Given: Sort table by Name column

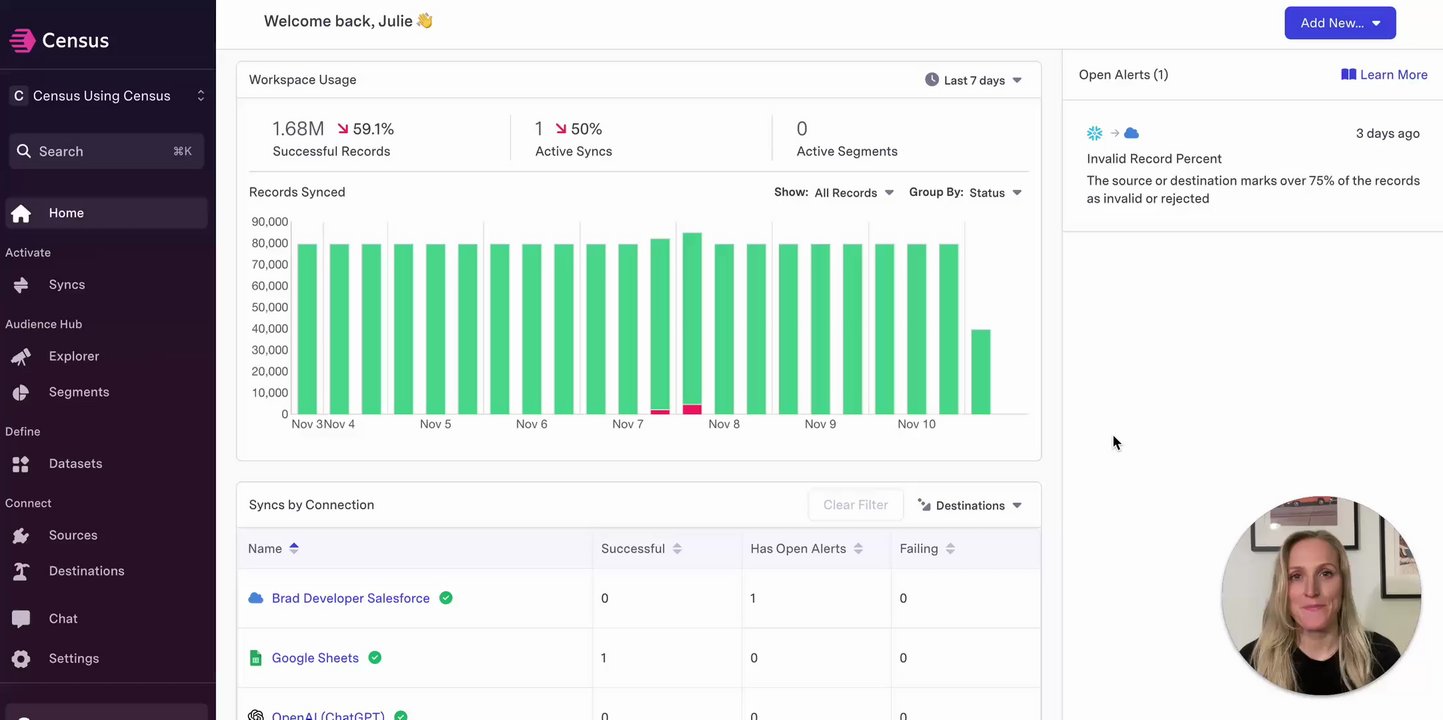Looking at the screenshot, I should pyautogui.click(x=294, y=548).
